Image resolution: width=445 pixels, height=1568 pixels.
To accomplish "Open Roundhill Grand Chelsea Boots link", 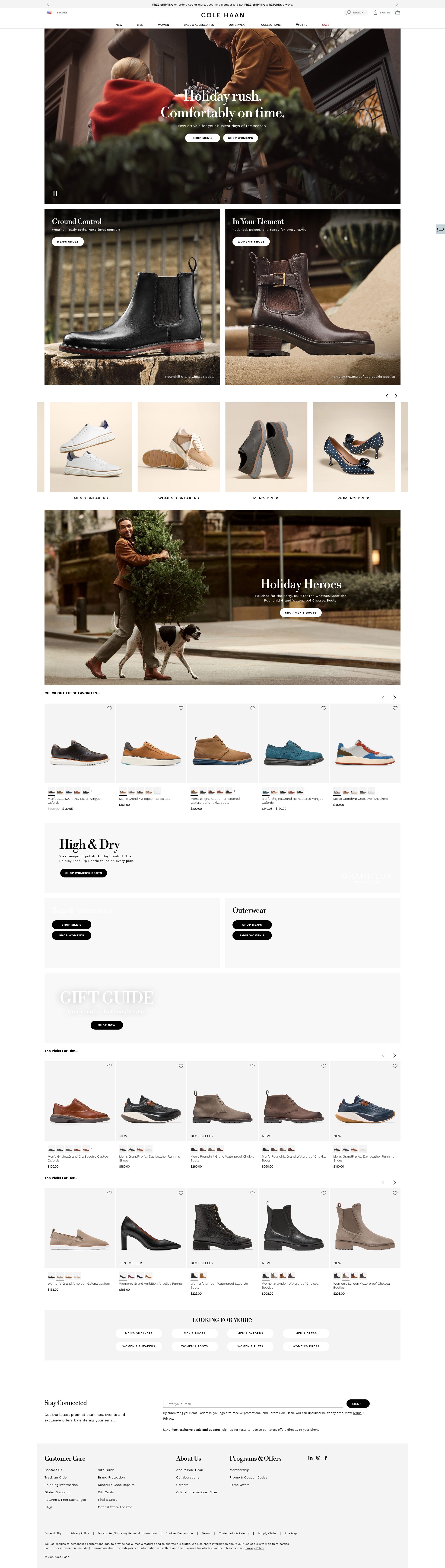I will [189, 377].
